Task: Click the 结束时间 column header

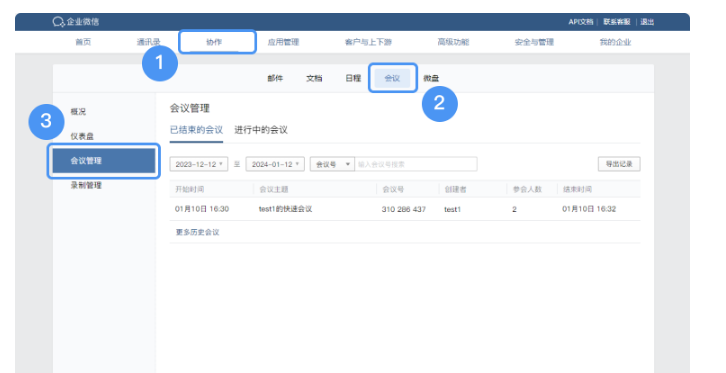Action: tap(577, 189)
